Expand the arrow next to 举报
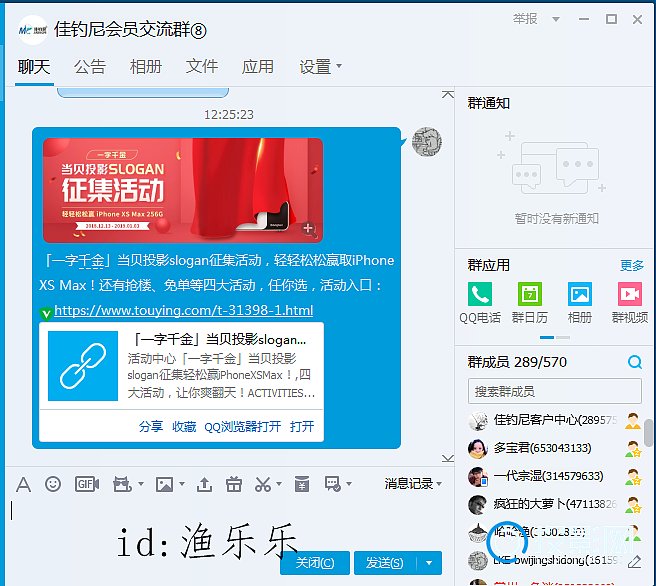 tap(556, 19)
